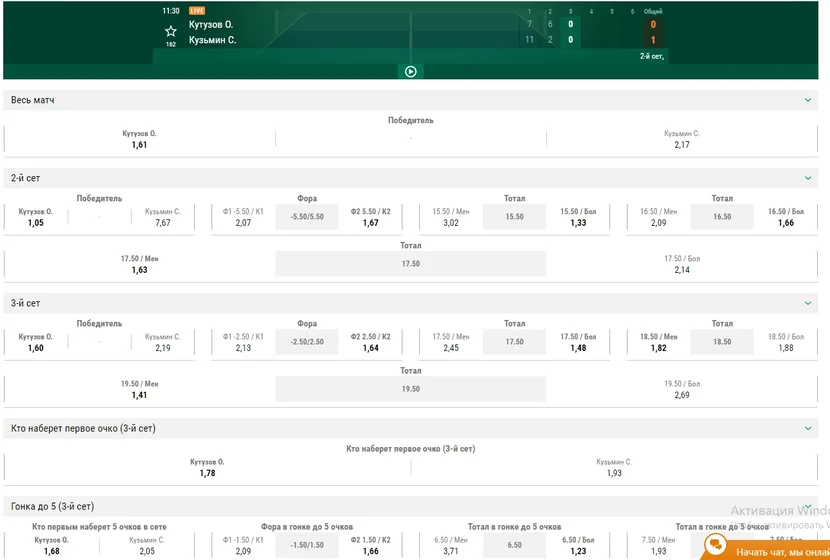The image size is (830, 560).
Task: Bet Кузьмин С. first to 5 points 2,05
Action: click(x=147, y=546)
